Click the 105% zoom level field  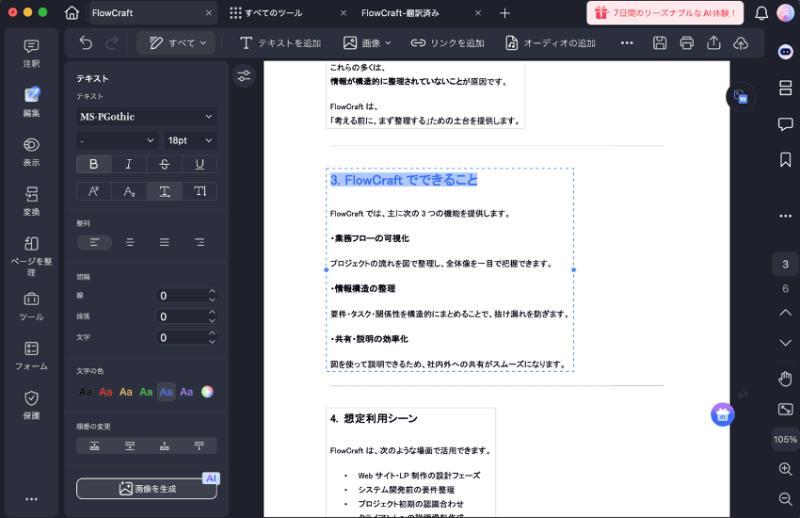(x=785, y=439)
